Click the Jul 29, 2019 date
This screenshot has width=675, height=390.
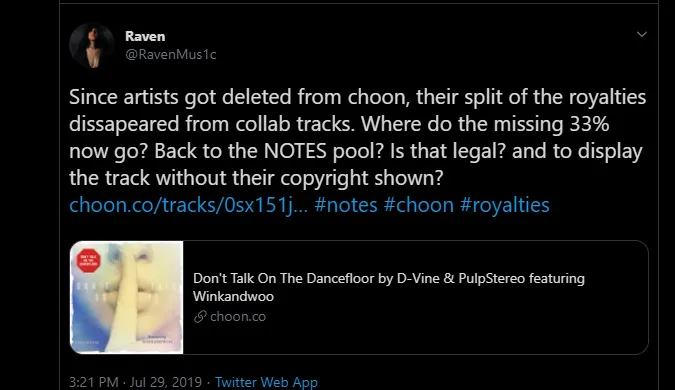(x=166, y=382)
